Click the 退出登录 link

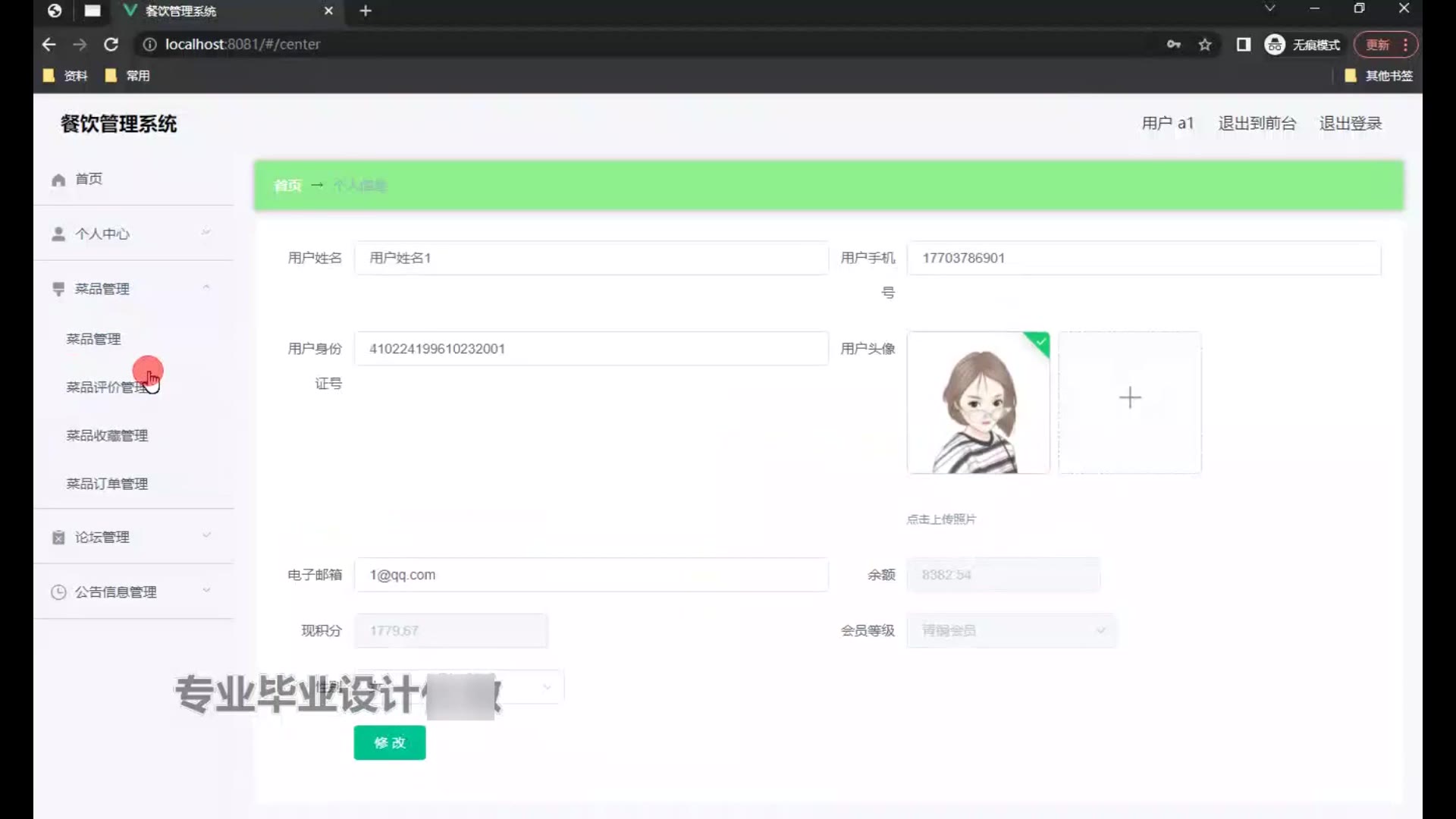(x=1350, y=124)
